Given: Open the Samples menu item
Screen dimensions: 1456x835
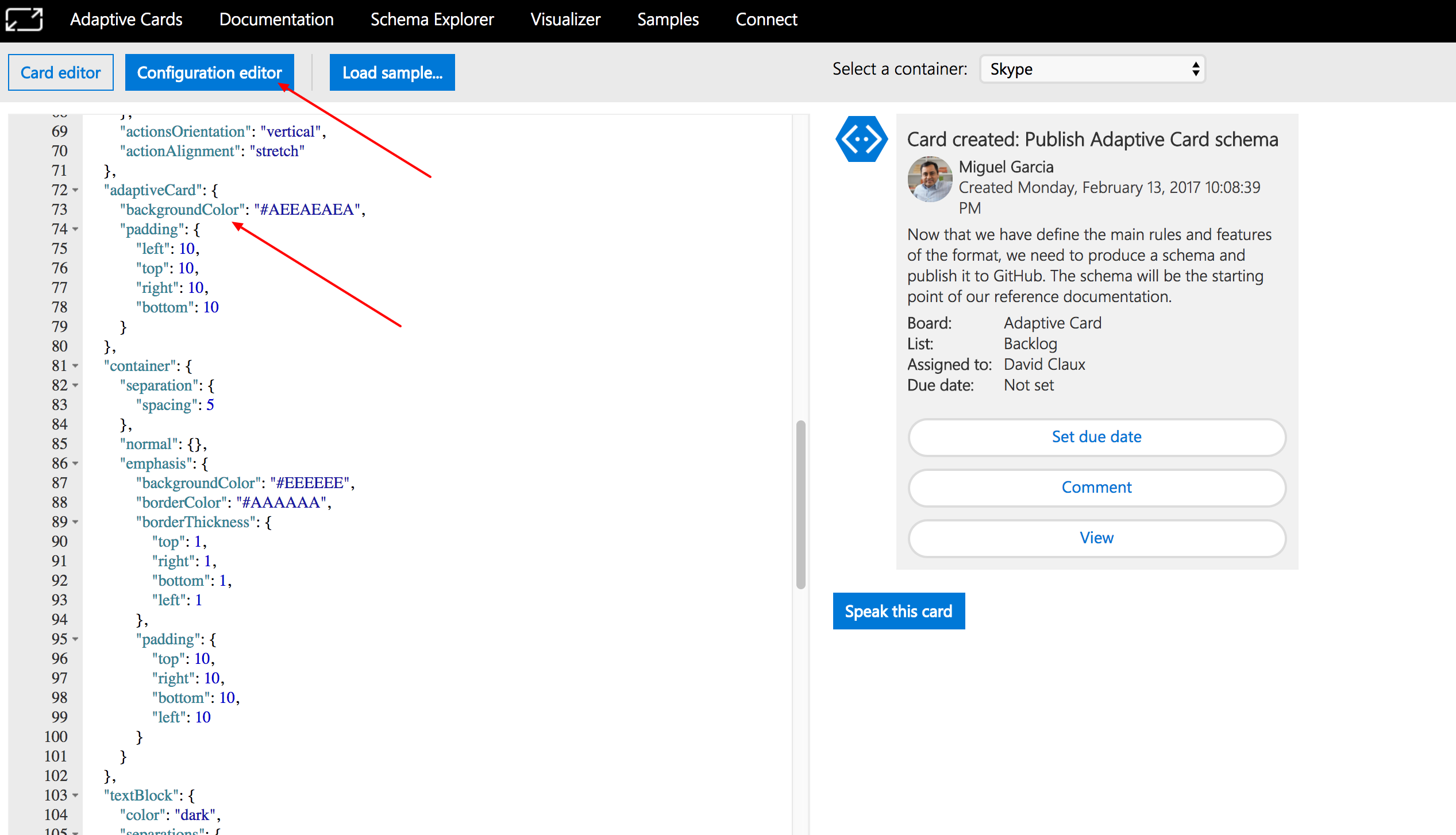Looking at the screenshot, I should tap(668, 19).
